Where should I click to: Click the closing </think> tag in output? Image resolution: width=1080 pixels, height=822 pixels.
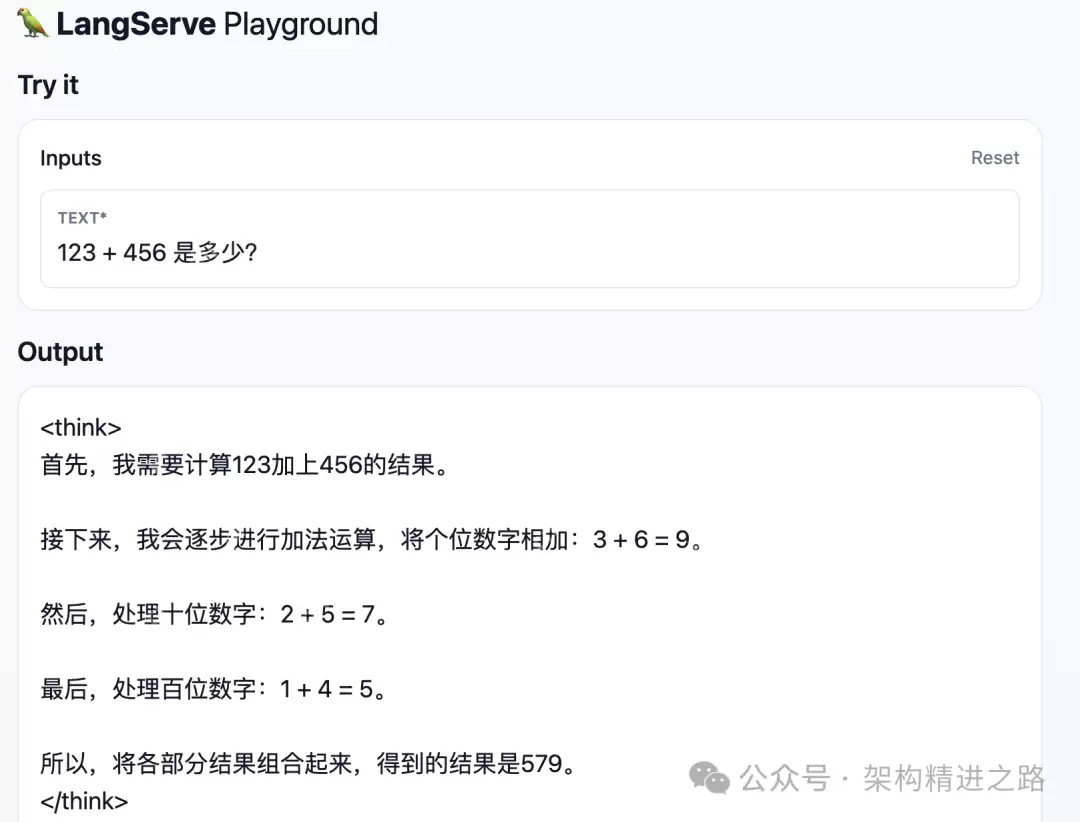coord(84,801)
